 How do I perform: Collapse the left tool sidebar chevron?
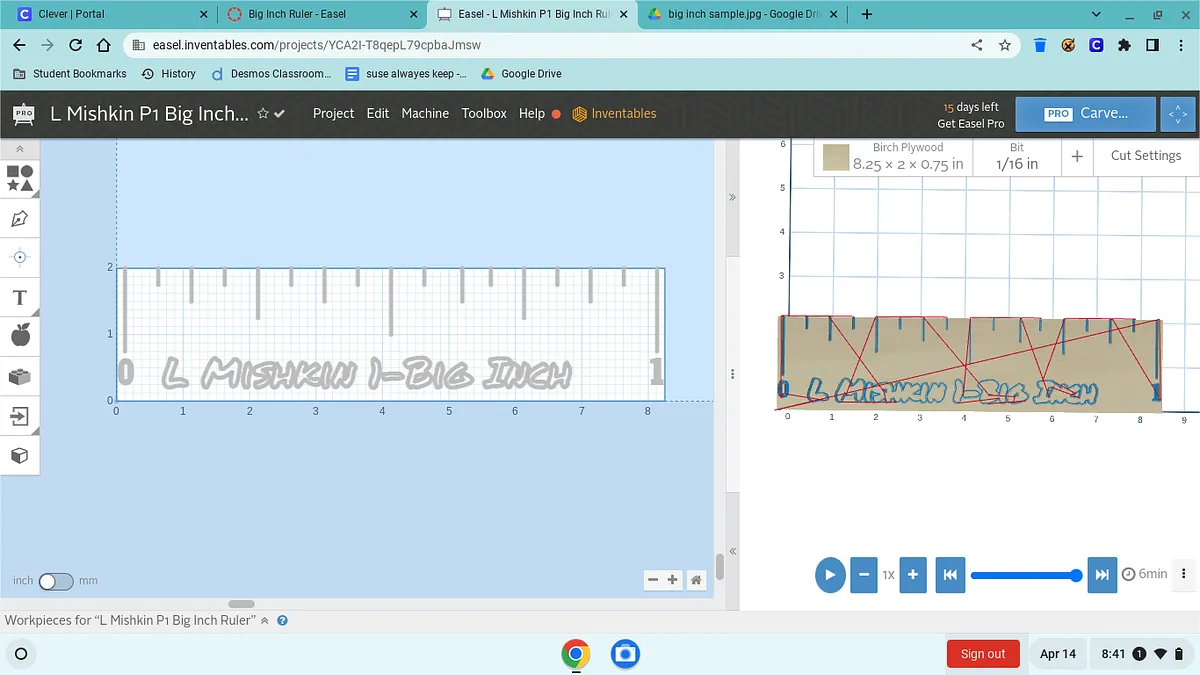(x=20, y=148)
